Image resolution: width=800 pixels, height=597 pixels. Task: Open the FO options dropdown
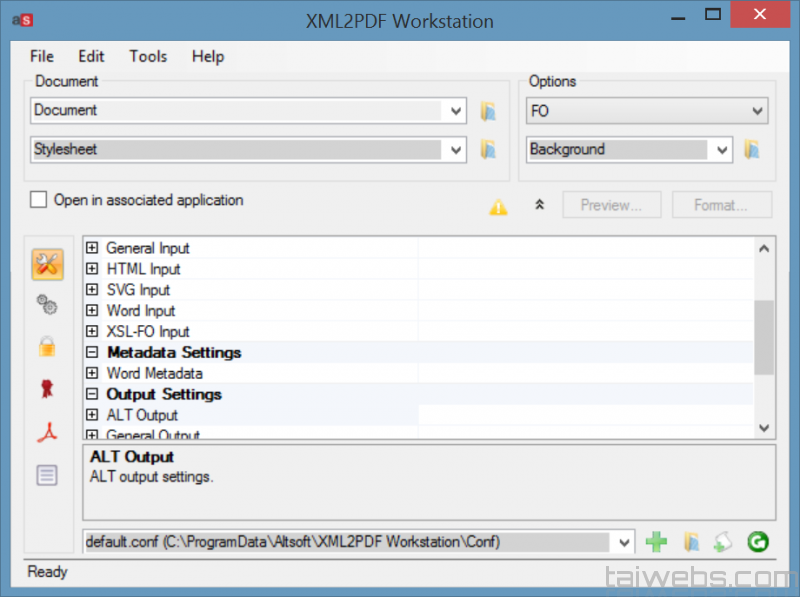[x=757, y=111]
